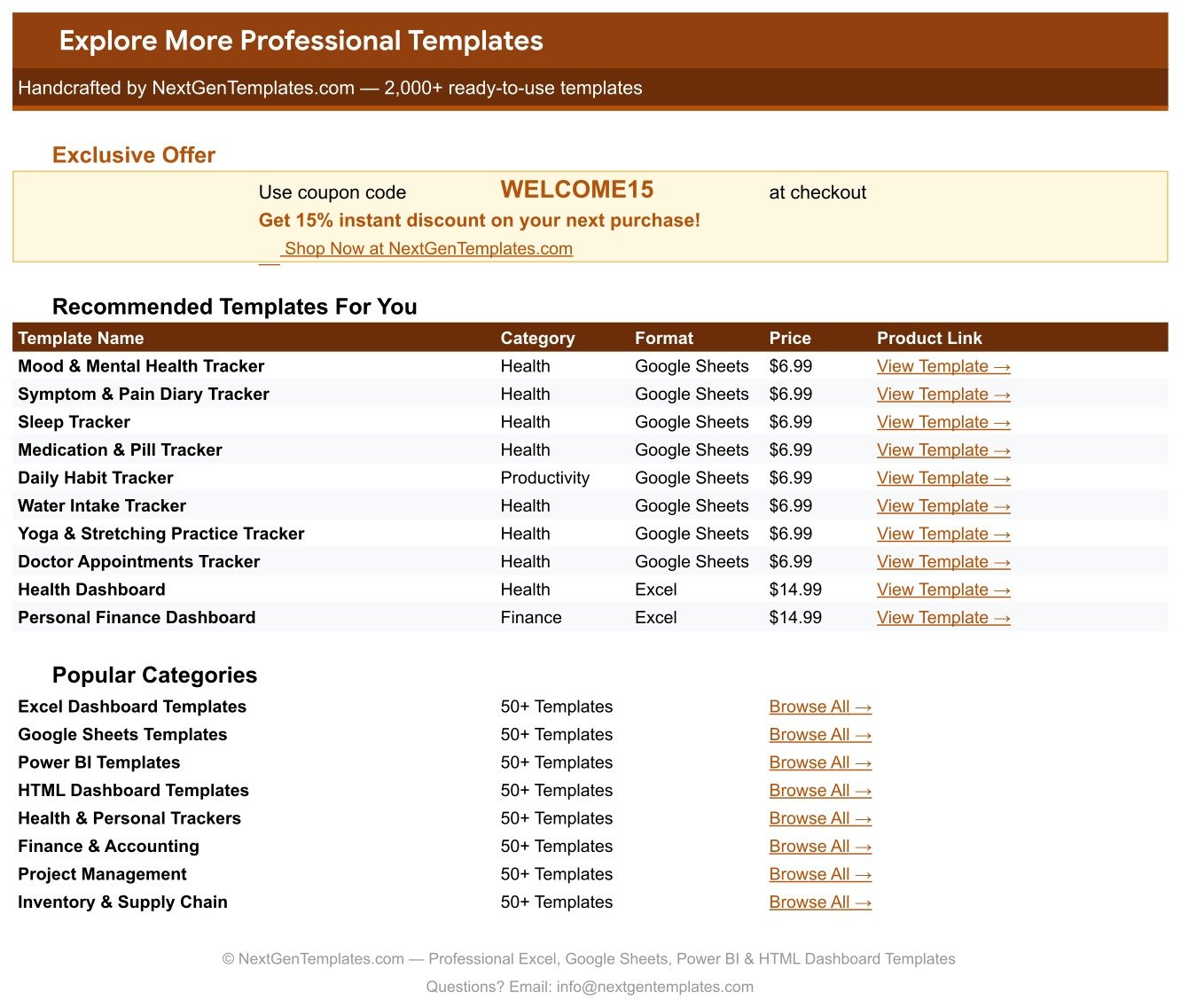Image resolution: width=1181 pixels, height=1008 pixels.
Task: Click the © NextGenTemplates.com copyright footer line
Action: [589, 959]
